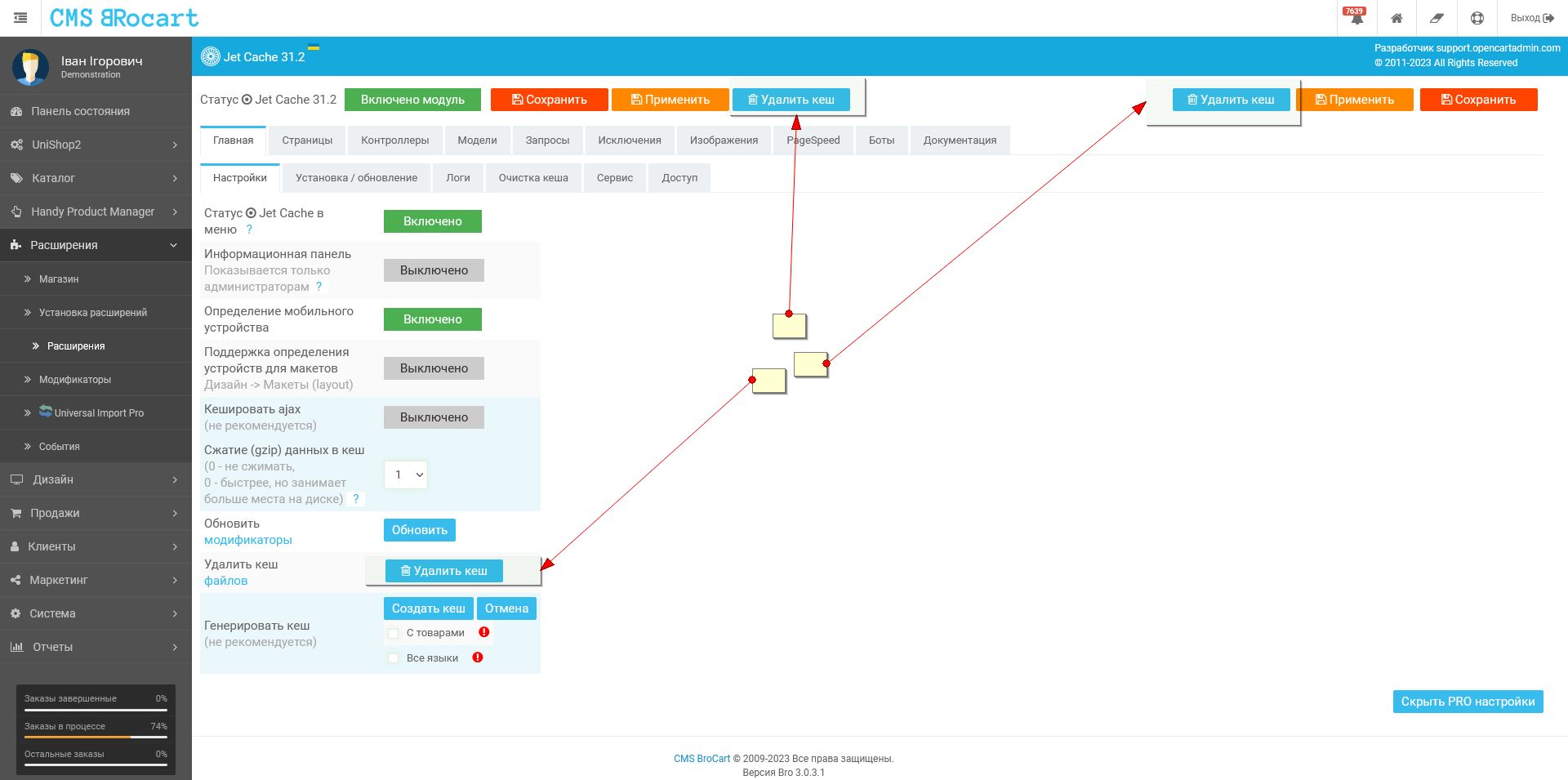Click the Отчеты bar chart icon
Image resolution: width=1568 pixels, height=780 pixels.
pyautogui.click(x=16, y=647)
